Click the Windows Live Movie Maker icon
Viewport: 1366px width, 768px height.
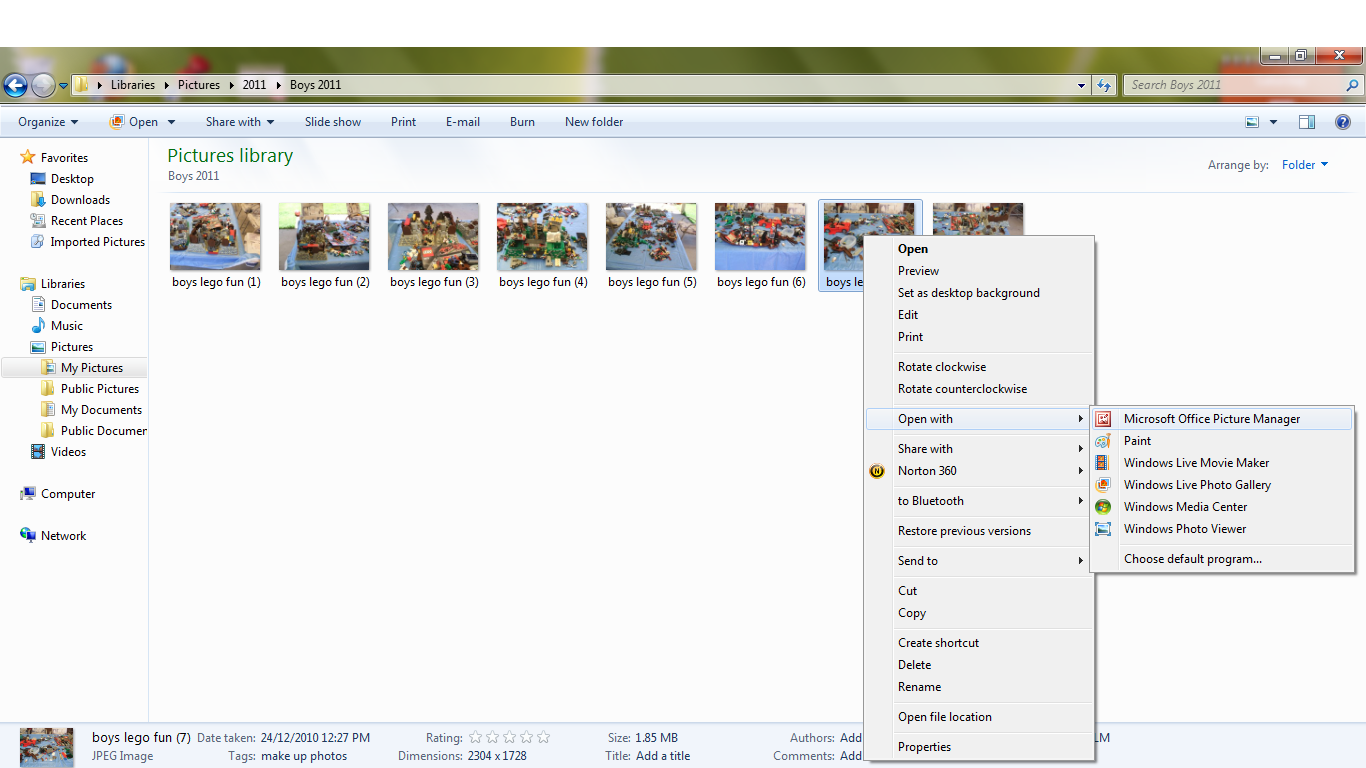(1103, 463)
